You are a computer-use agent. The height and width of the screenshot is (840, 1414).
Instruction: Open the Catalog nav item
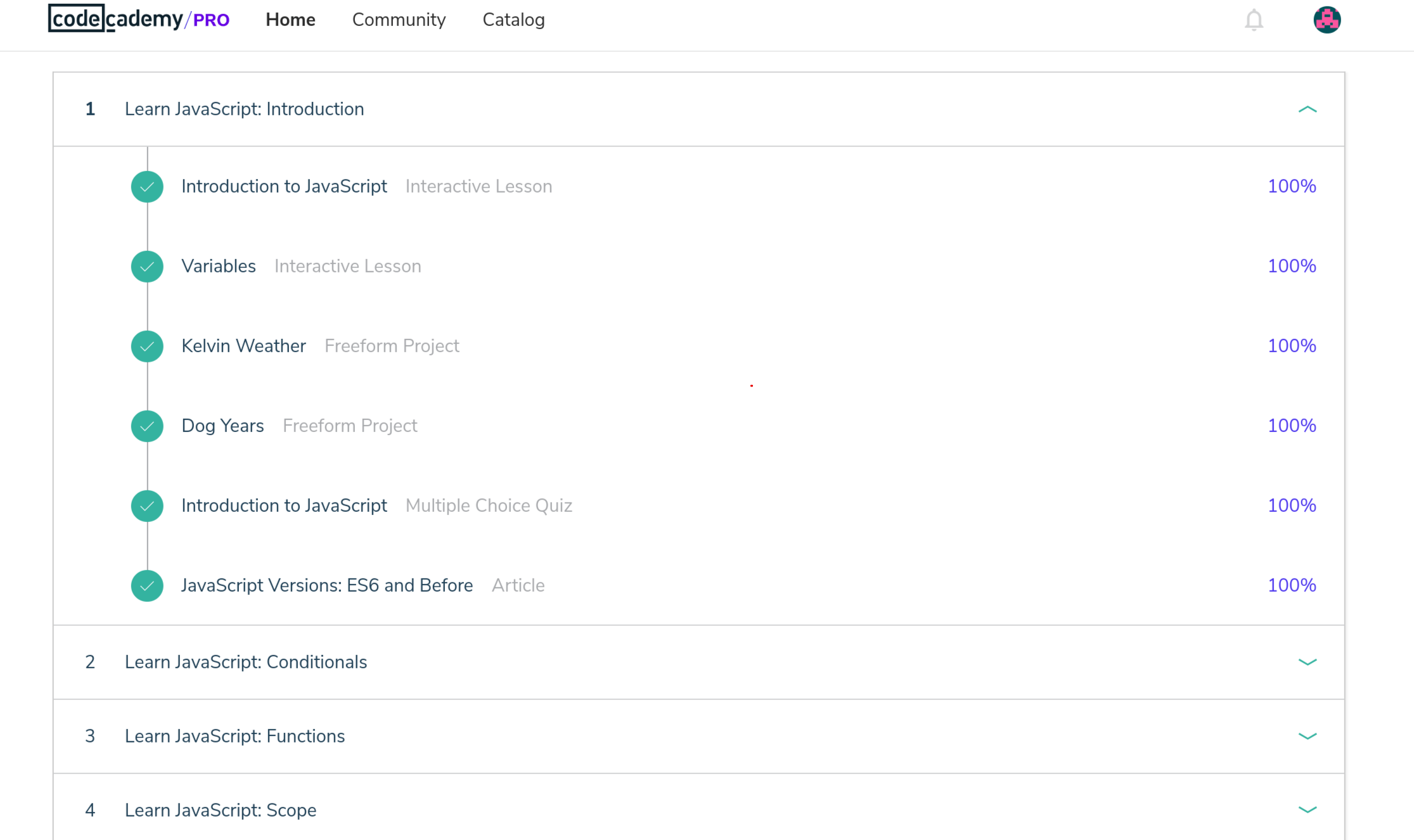(x=513, y=20)
